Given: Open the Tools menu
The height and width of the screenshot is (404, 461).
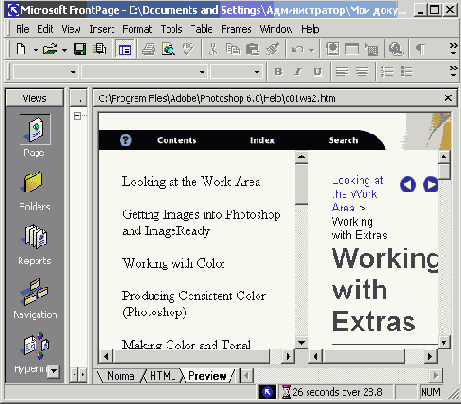Looking at the screenshot, I should 171,29.
